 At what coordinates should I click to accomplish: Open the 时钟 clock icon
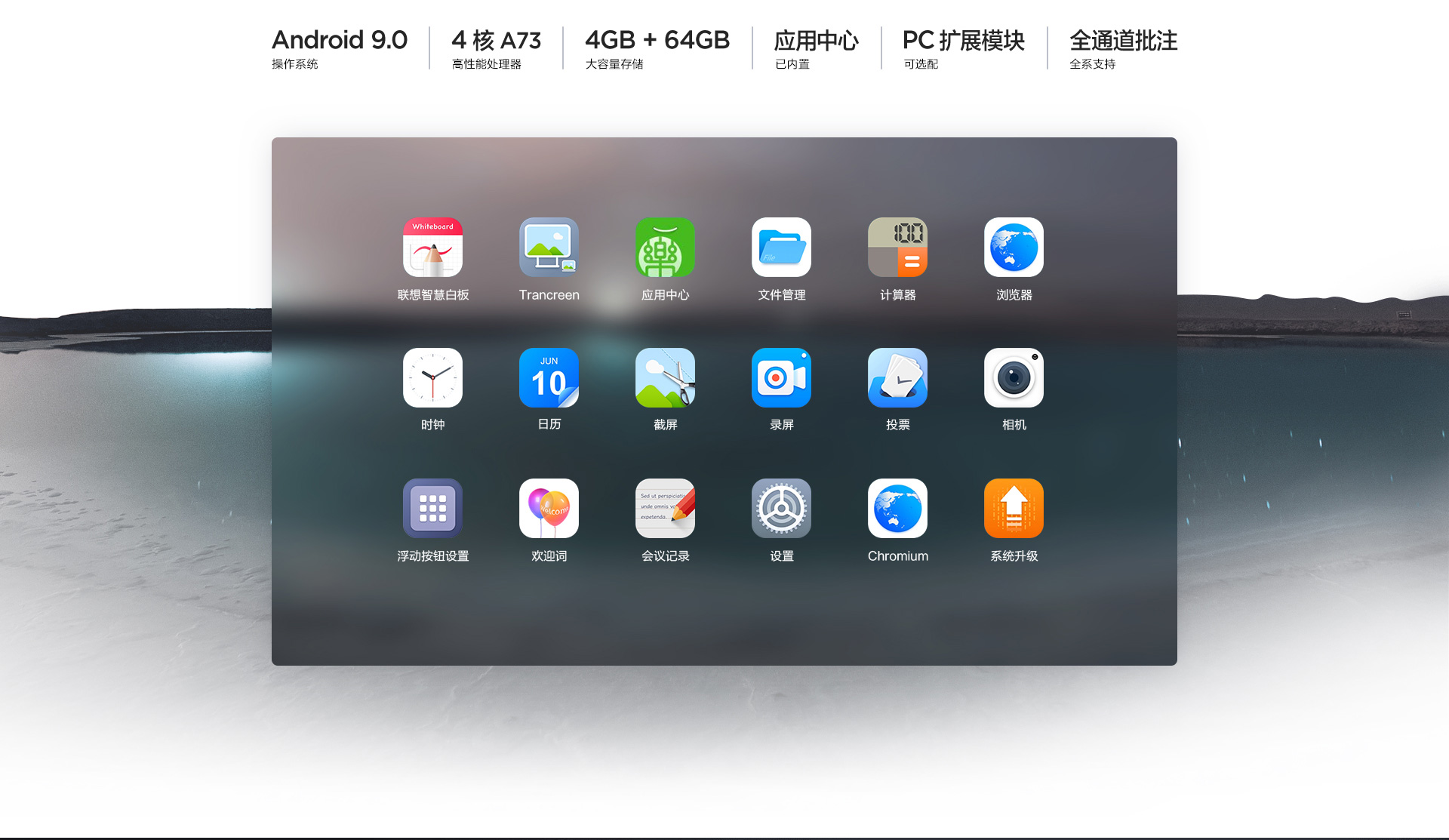(432, 377)
